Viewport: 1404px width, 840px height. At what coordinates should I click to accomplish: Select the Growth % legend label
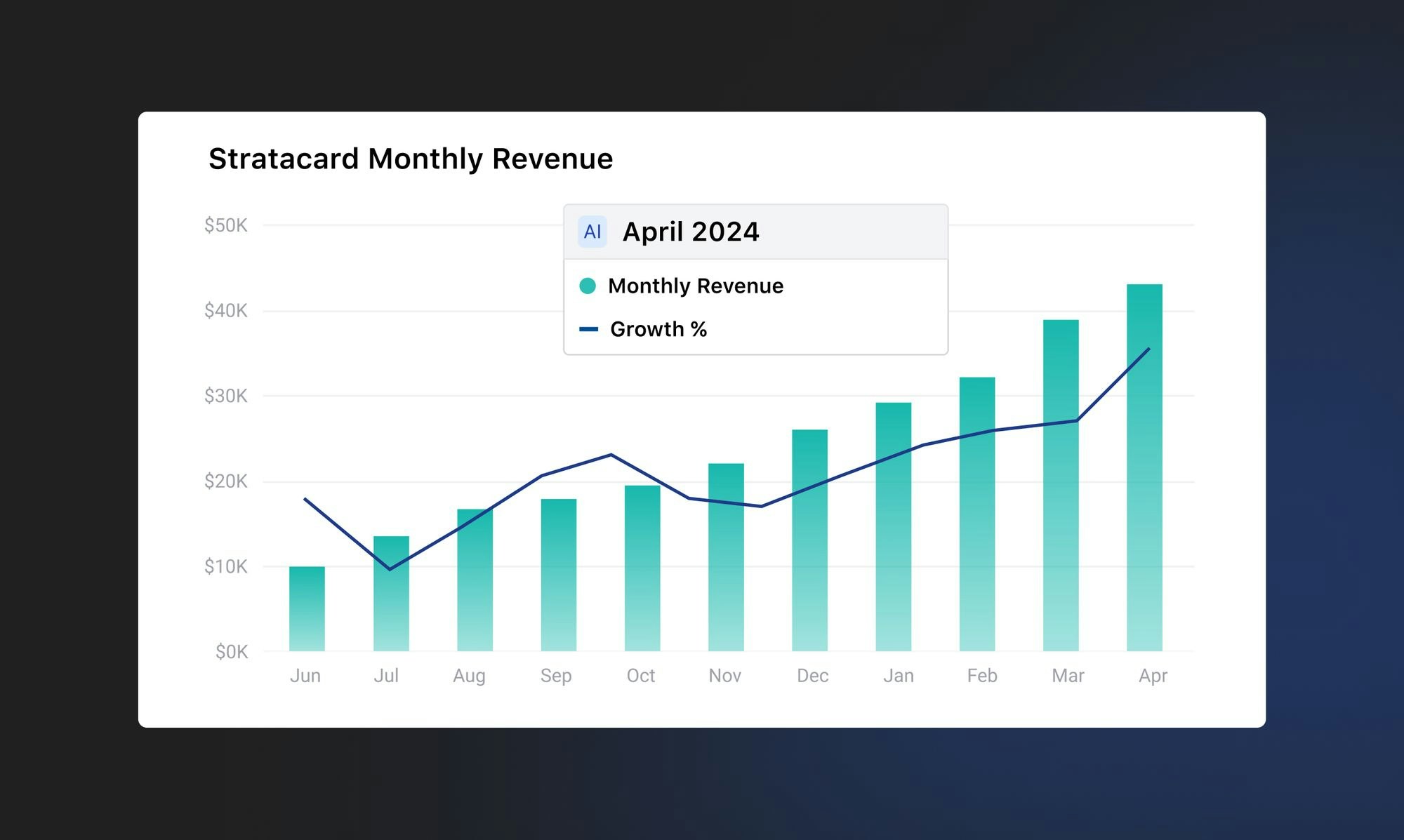(x=658, y=329)
